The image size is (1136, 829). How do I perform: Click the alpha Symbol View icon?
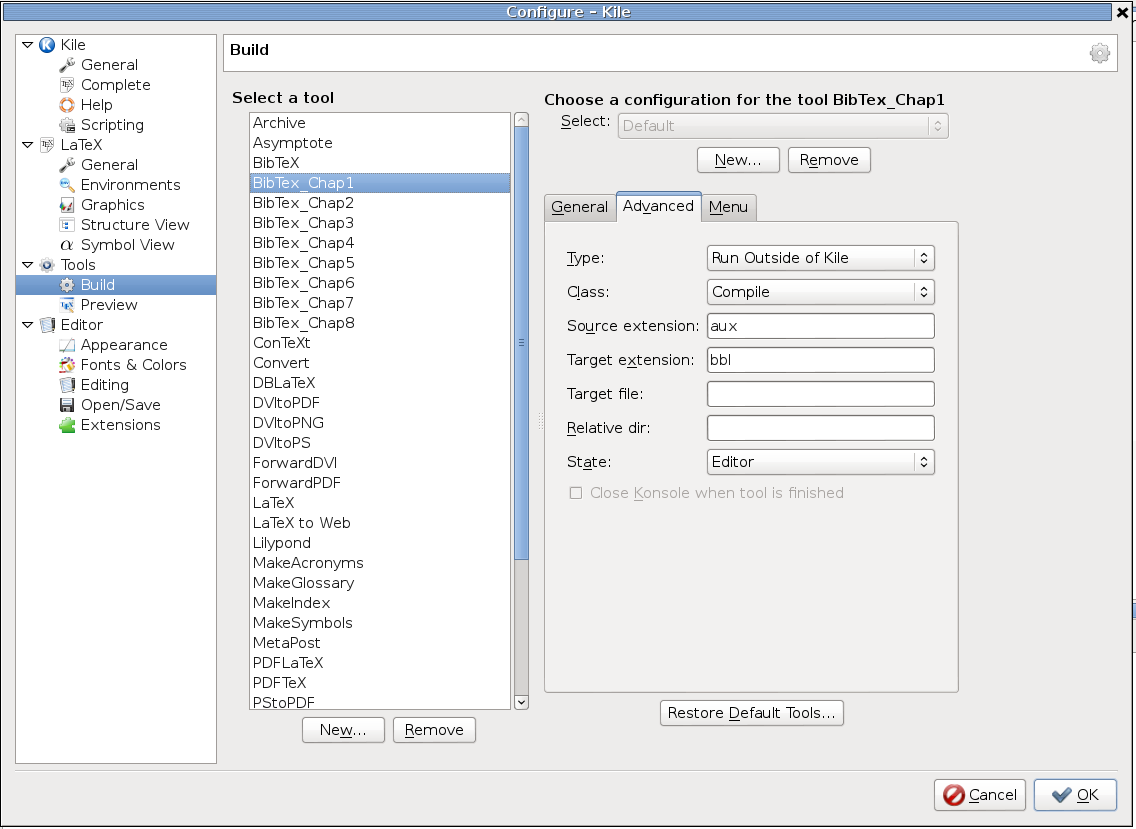pyautogui.click(x=67, y=245)
